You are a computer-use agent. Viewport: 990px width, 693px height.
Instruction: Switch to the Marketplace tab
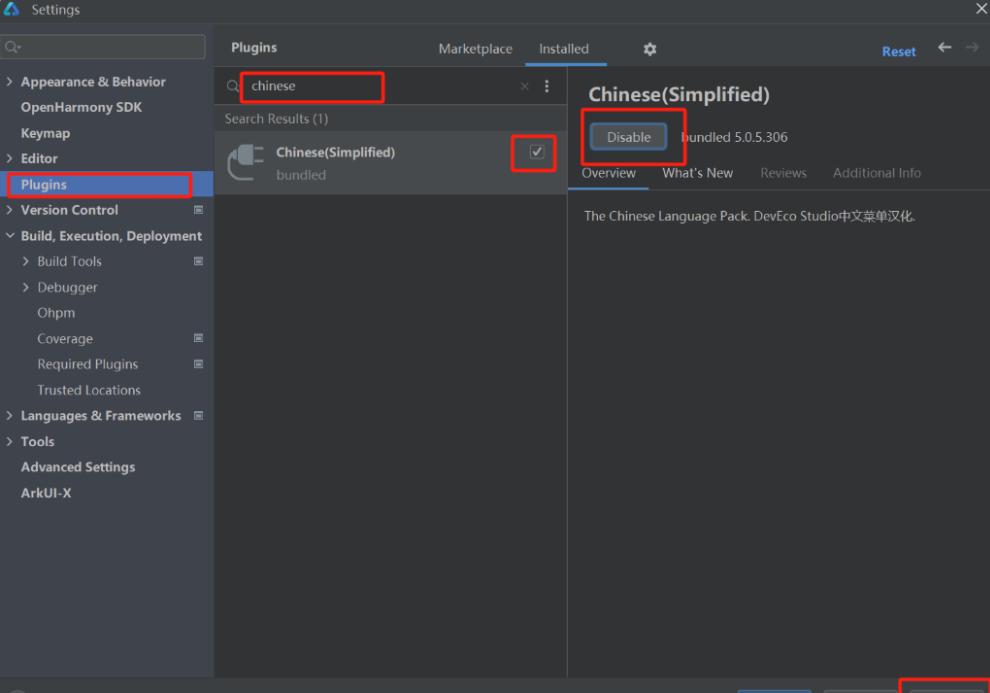(475, 49)
